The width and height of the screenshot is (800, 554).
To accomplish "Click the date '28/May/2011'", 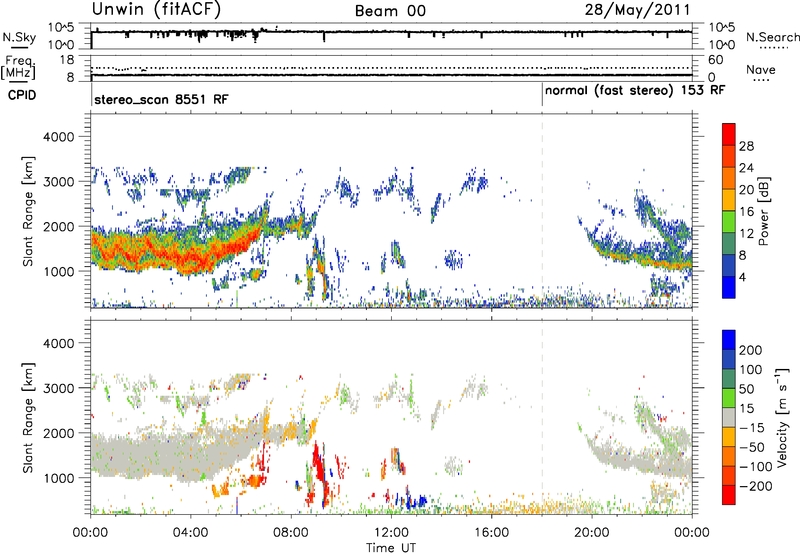I will (637, 9).
